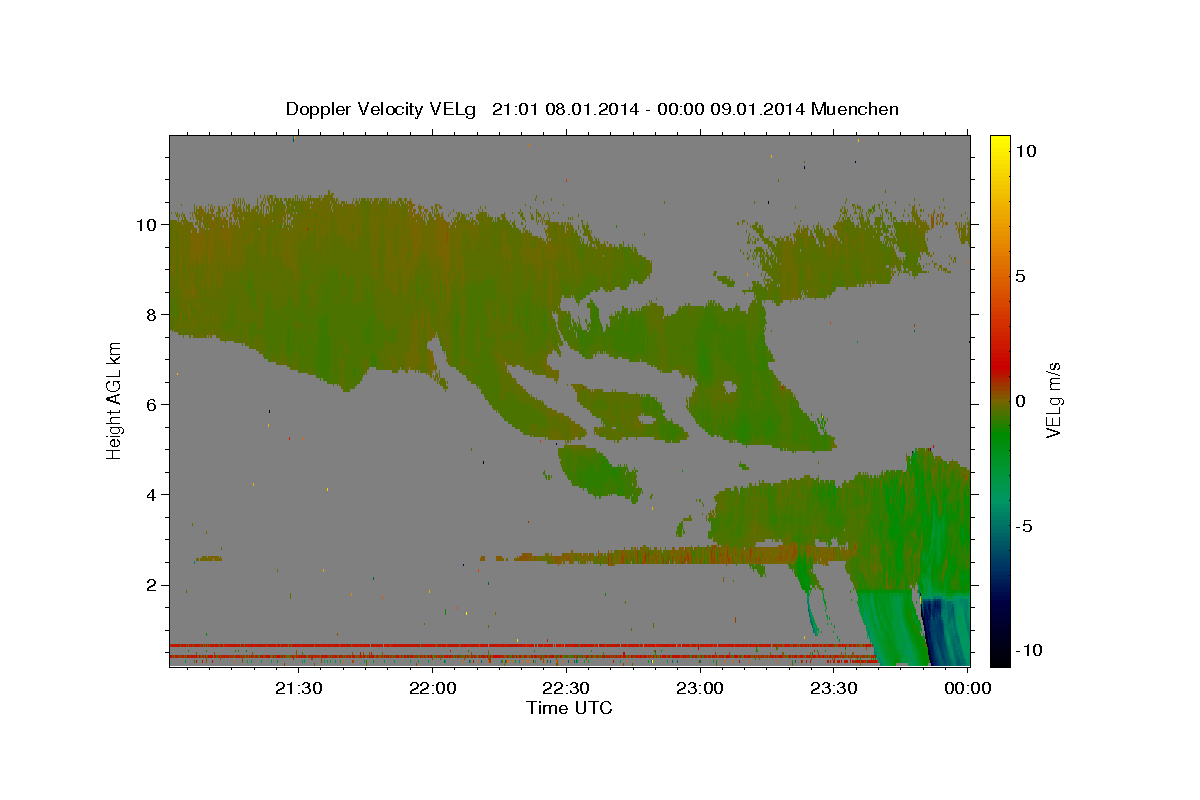The height and width of the screenshot is (800, 1200).
Task: Click the 'Height AGL km' axis label
Action: click(115, 399)
